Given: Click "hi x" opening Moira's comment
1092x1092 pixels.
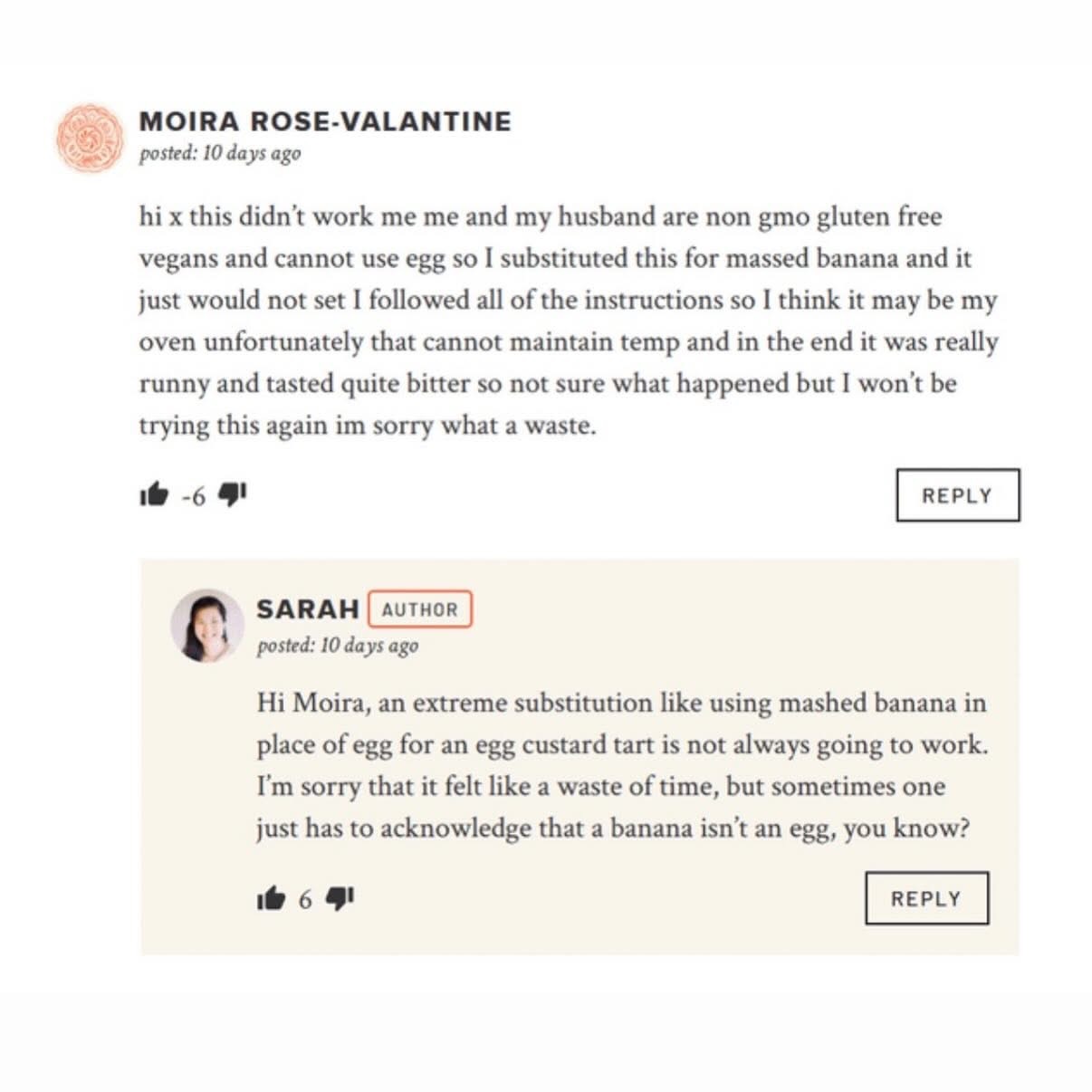Looking at the screenshot, I should [x=160, y=217].
